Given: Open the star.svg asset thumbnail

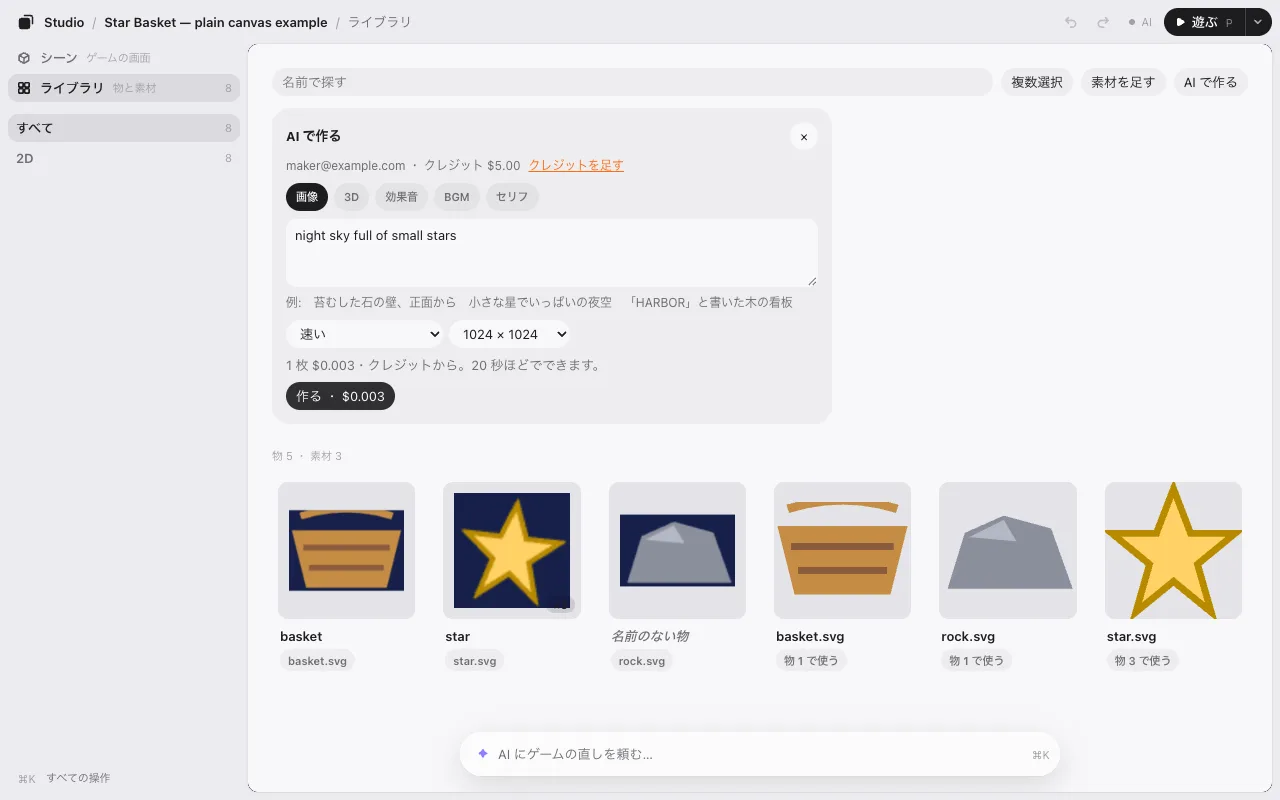Looking at the screenshot, I should point(1173,550).
